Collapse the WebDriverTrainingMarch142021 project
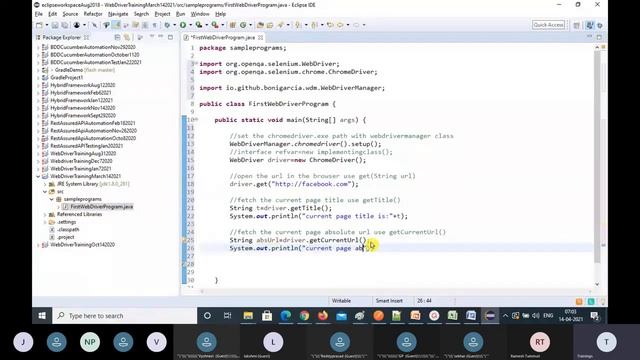Viewport: 640px width, 360px height. pyautogui.click(x=38, y=176)
